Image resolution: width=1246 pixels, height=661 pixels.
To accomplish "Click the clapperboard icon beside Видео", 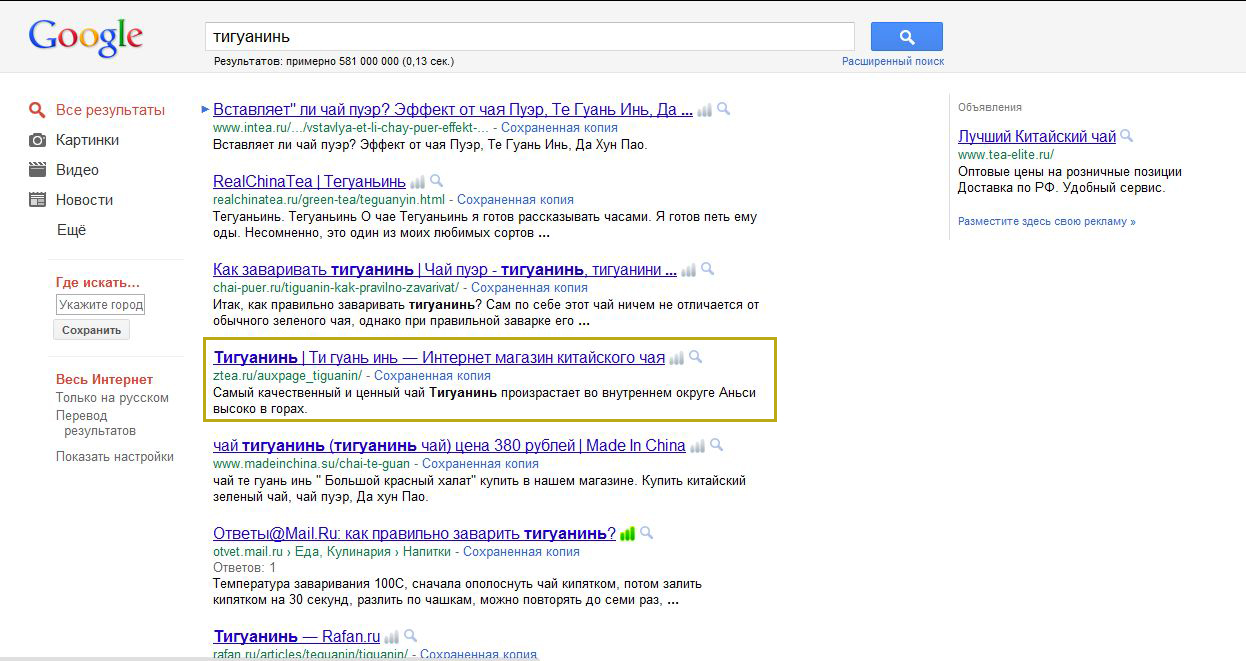I will [x=37, y=170].
